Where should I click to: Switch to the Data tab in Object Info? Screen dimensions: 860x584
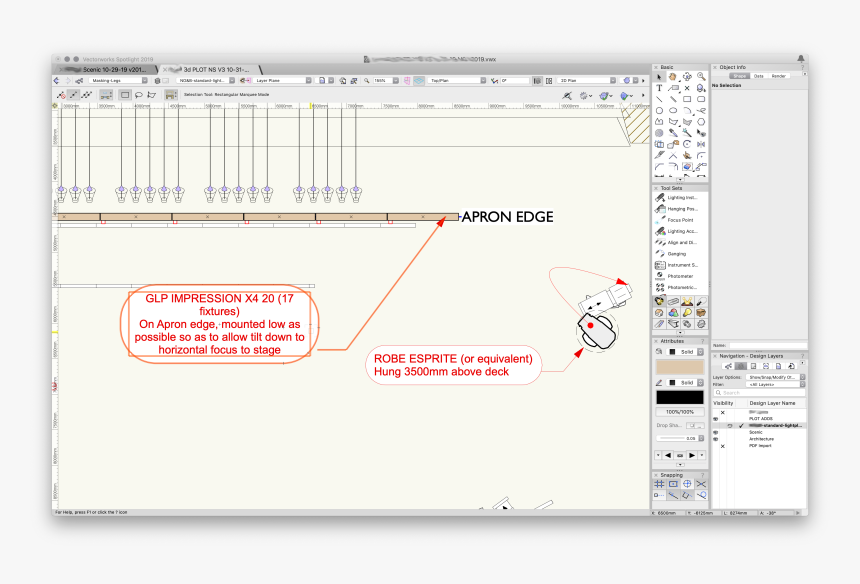pyautogui.click(x=759, y=76)
